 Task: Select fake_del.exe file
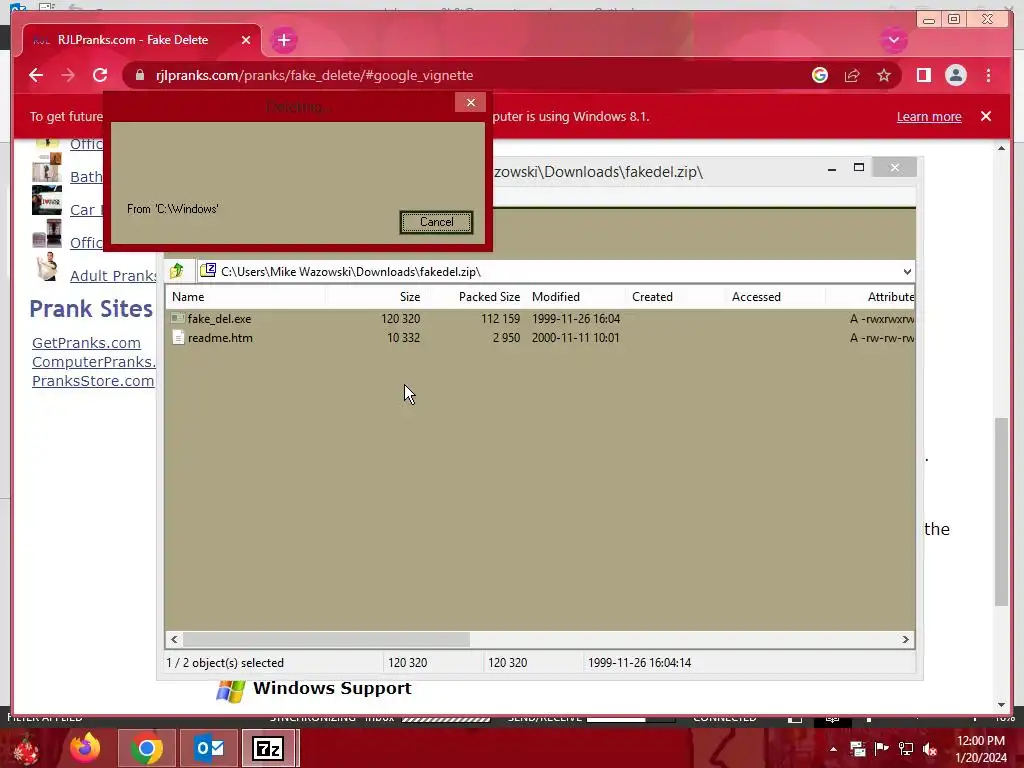(219, 319)
